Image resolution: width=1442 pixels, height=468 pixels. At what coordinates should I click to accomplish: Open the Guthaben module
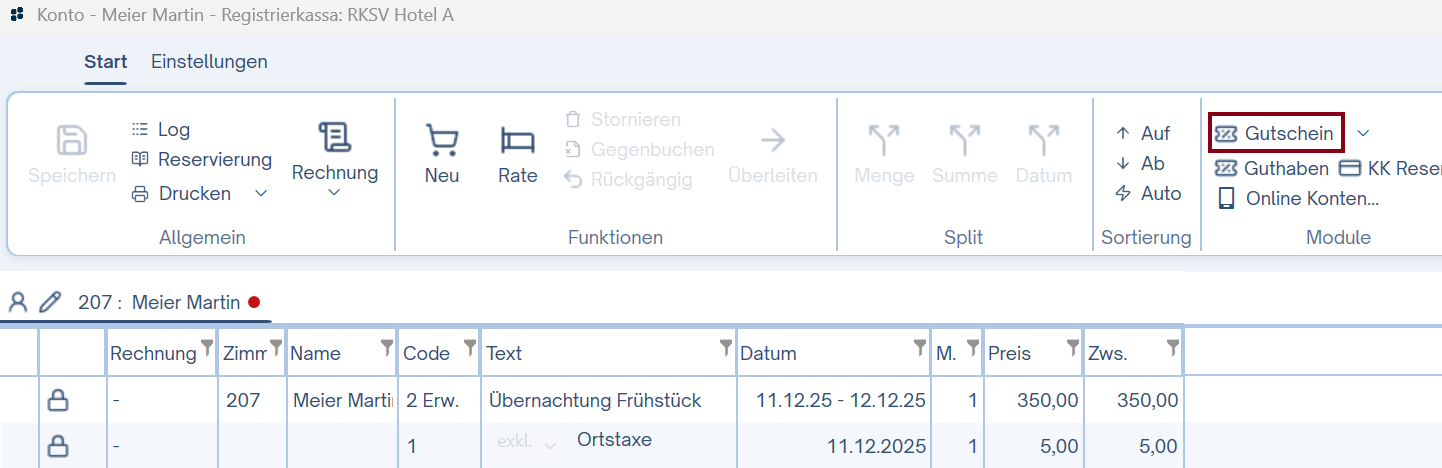[x=1272, y=168]
